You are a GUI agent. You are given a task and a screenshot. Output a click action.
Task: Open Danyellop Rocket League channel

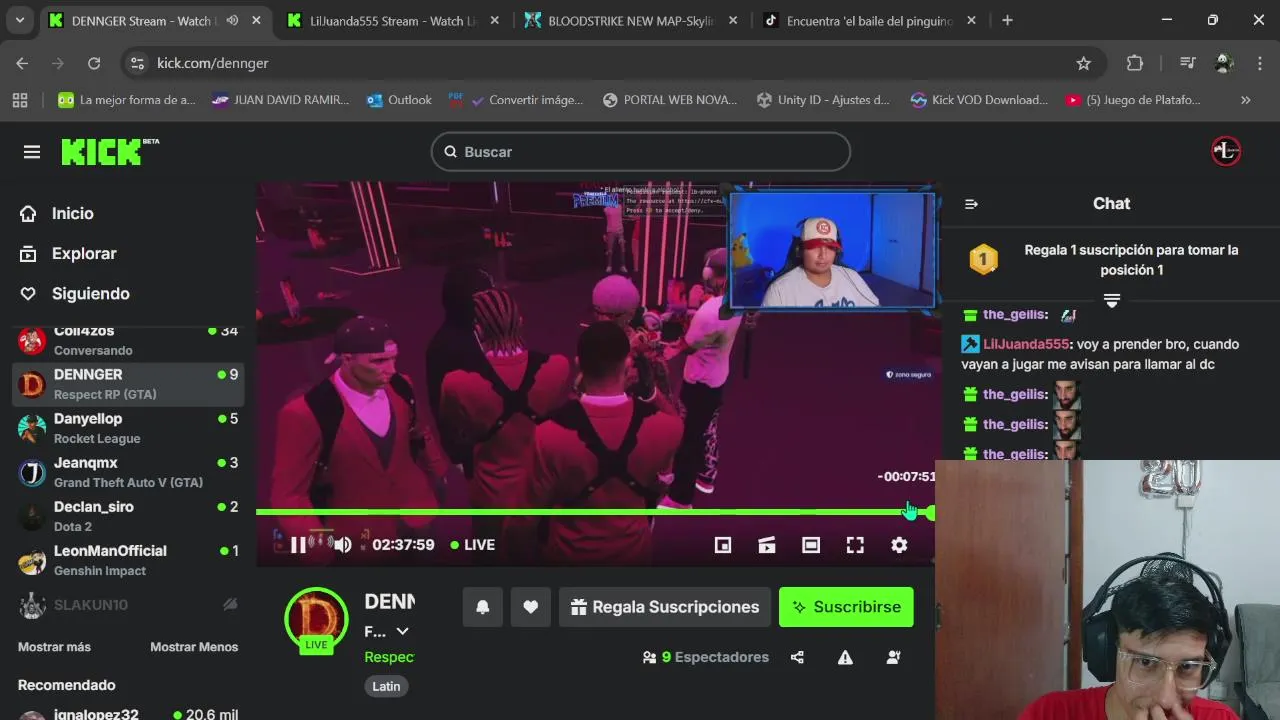pyautogui.click(x=128, y=428)
